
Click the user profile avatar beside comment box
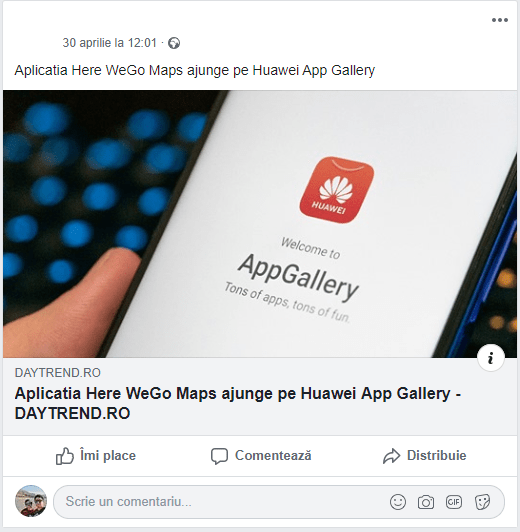click(31, 501)
